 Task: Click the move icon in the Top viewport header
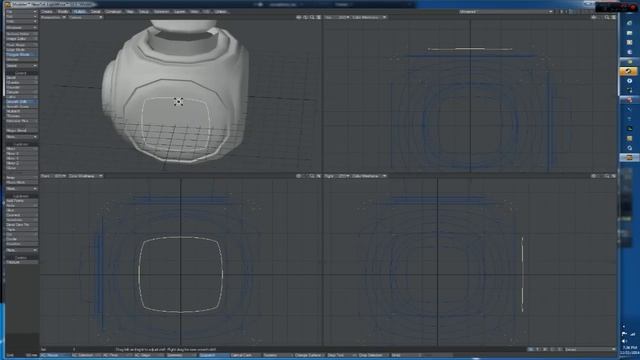(594, 18)
